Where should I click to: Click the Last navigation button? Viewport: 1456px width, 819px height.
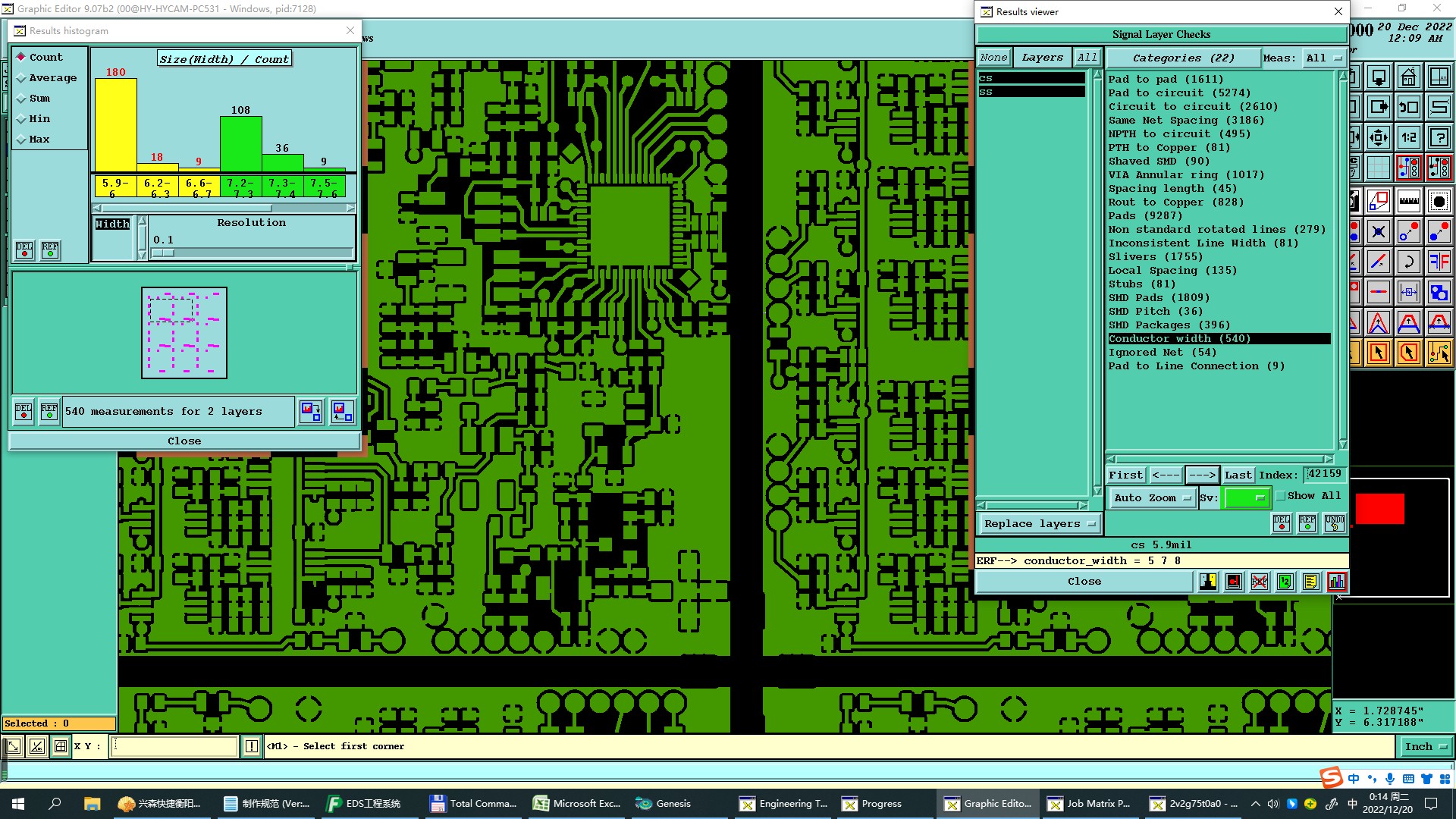click(x=1238, y=475)
